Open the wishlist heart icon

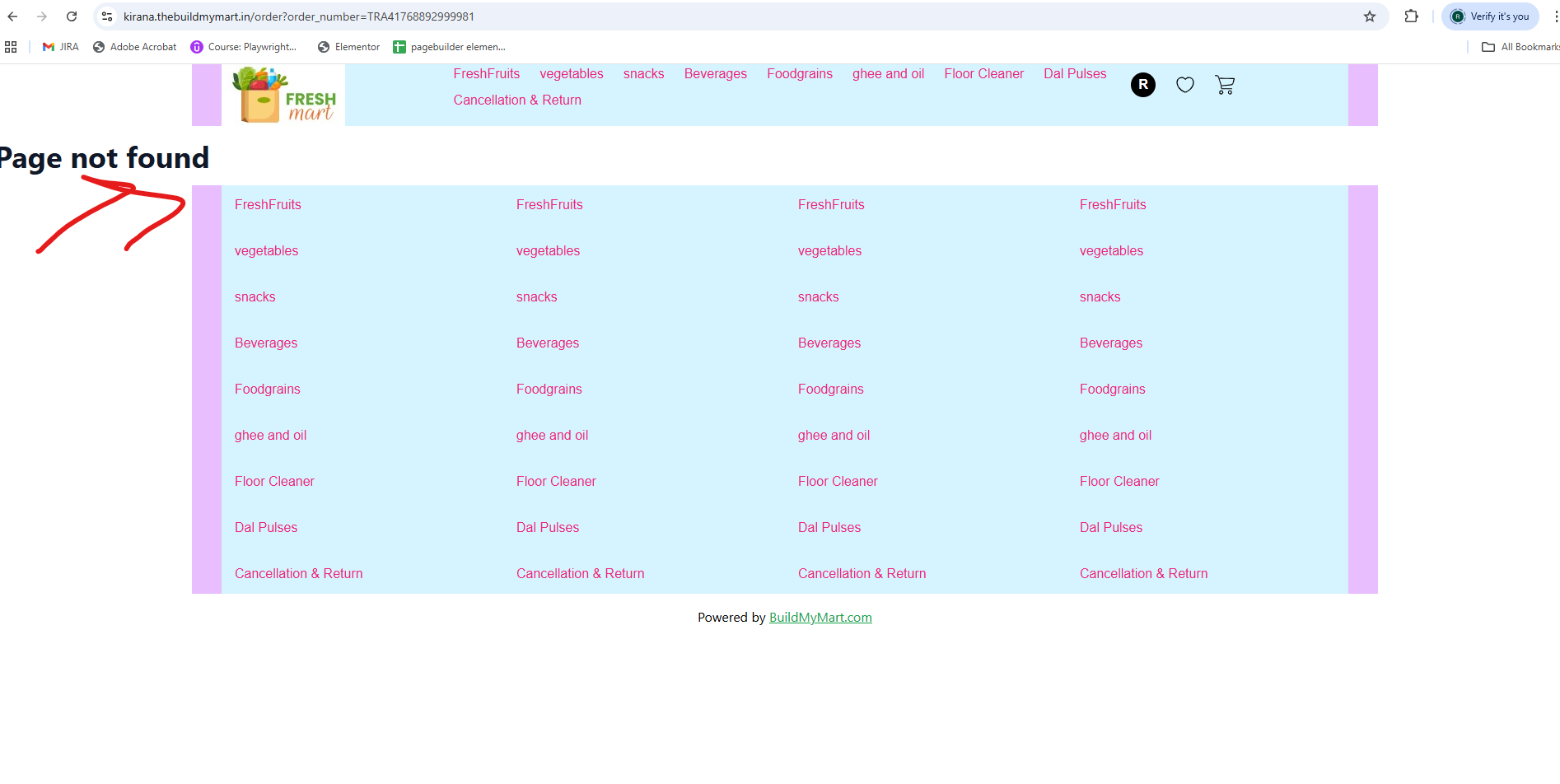tap(1184, 85)
